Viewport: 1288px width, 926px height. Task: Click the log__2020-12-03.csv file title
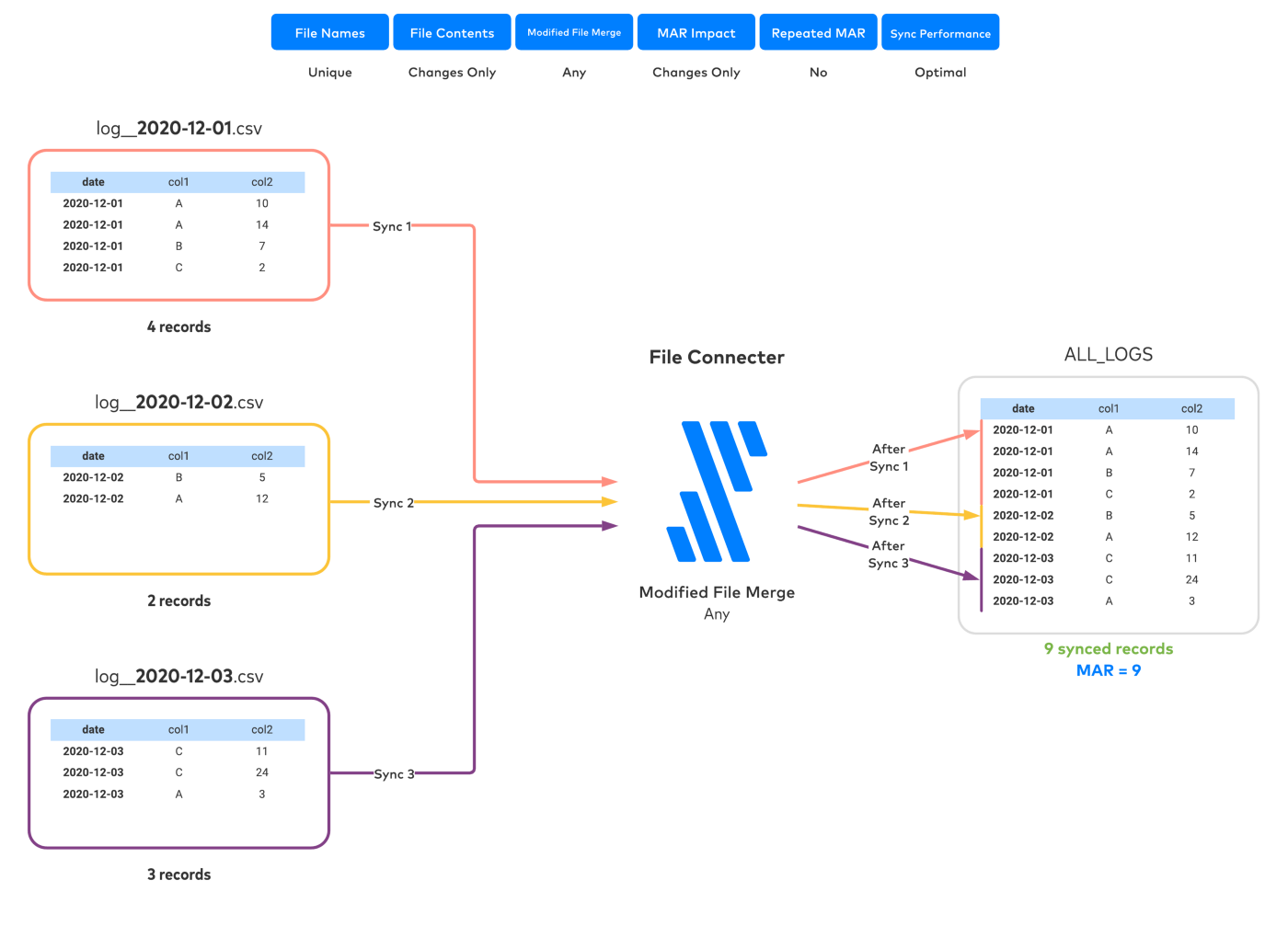(179, 677)
